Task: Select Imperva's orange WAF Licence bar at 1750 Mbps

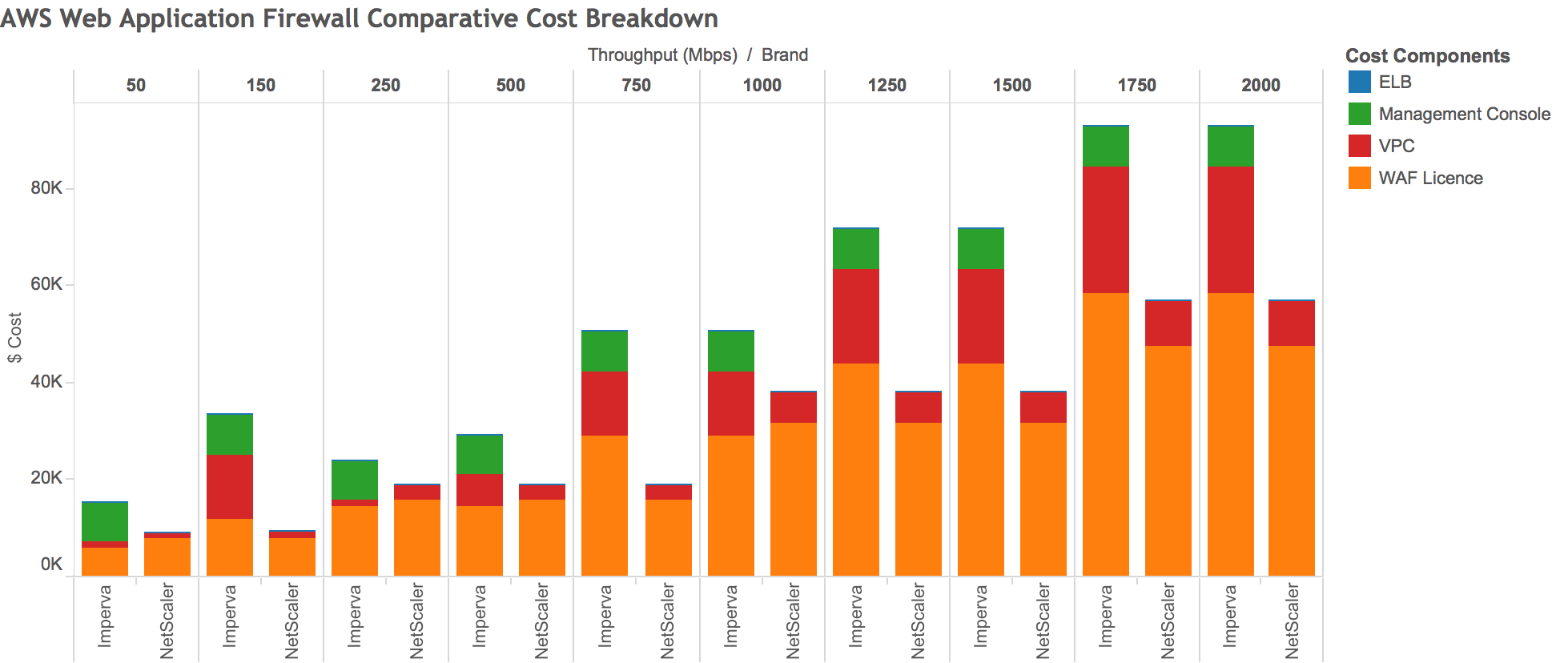Action: tap(1105, 434)
